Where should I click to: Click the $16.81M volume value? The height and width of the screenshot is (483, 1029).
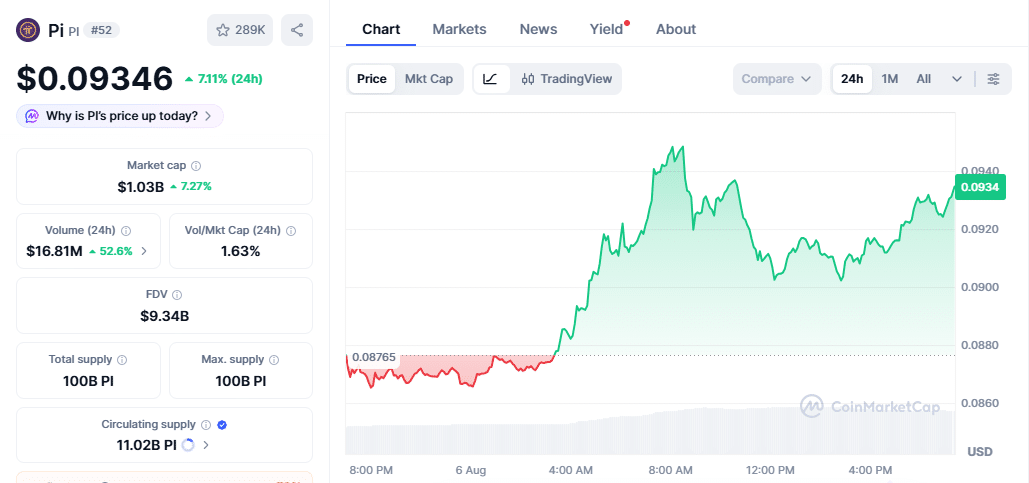pos(54,251)
